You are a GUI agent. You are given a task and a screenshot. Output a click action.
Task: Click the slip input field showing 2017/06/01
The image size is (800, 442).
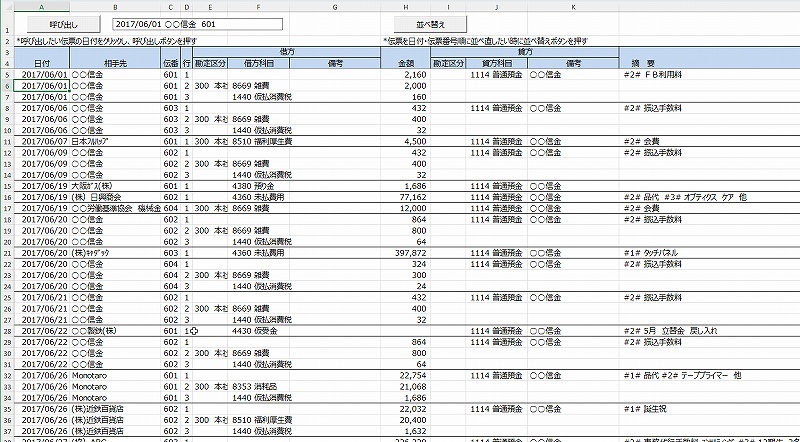198,22
